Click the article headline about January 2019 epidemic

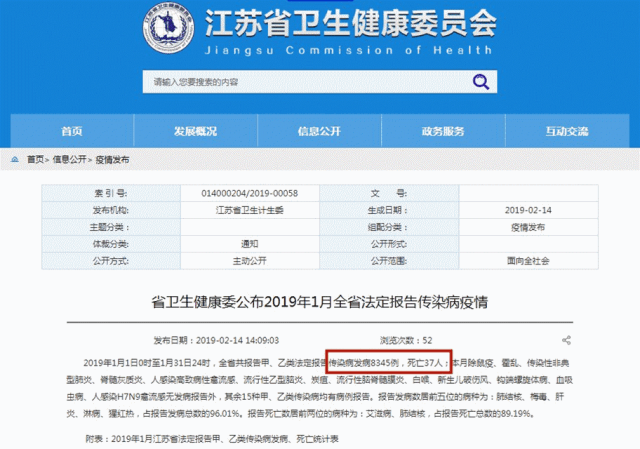click(x=319, y=301)
